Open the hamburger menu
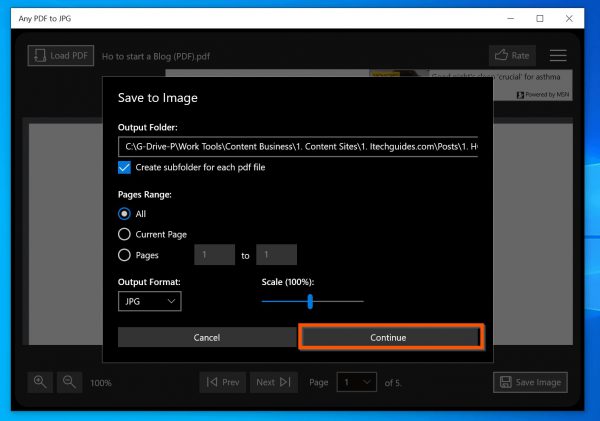The width and height of the screenshot is (600, 421). click(558, 56)
